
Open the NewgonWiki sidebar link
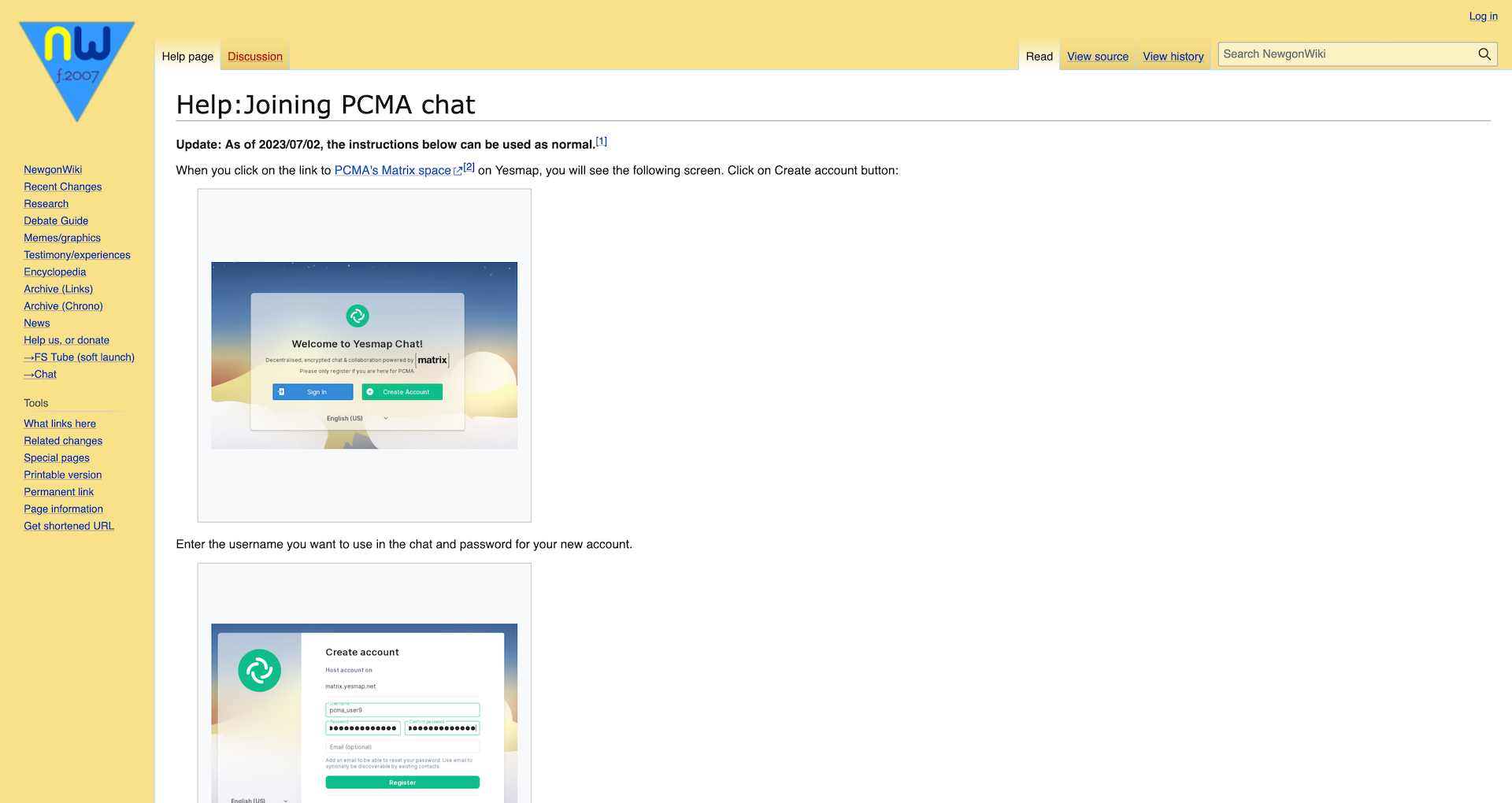pyautogui.click(x=53, y=169)
